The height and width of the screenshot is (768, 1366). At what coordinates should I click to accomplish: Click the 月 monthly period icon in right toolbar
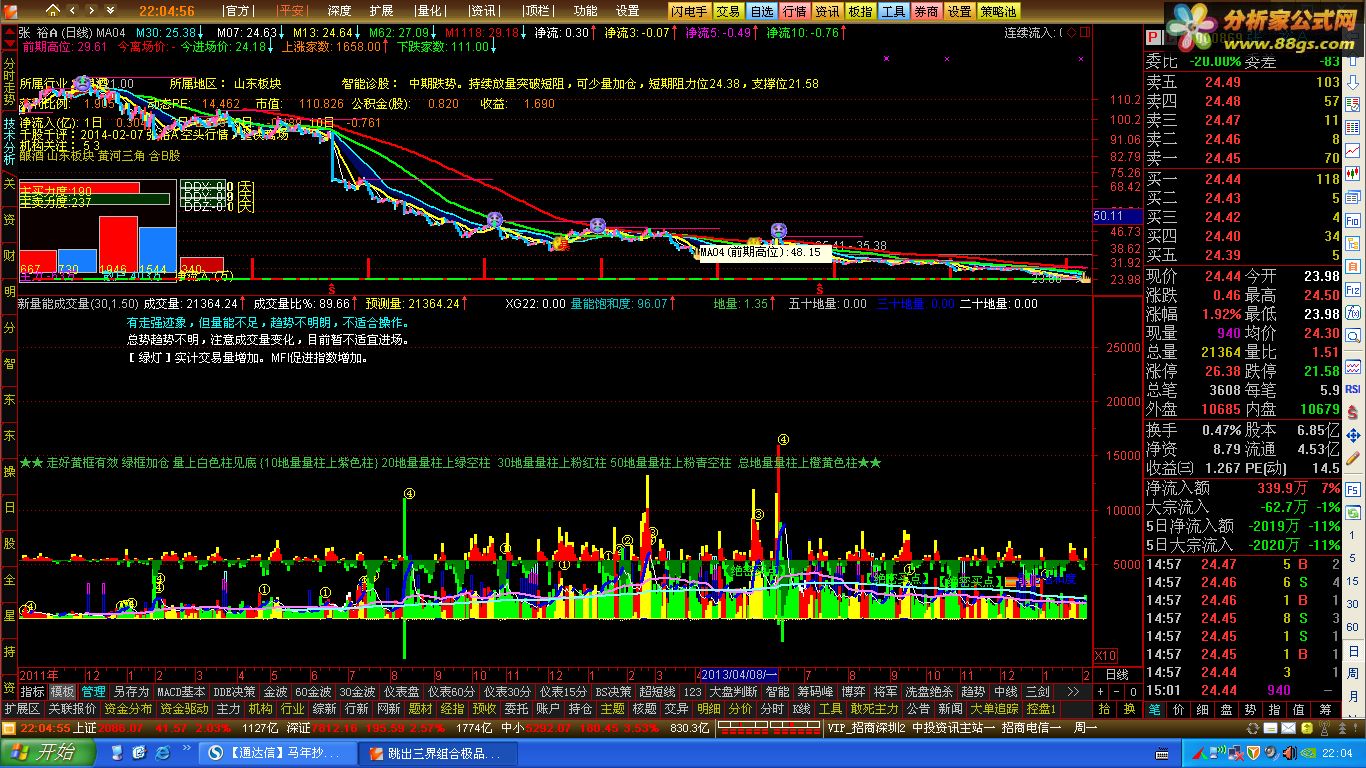[x=1353, y=696]
